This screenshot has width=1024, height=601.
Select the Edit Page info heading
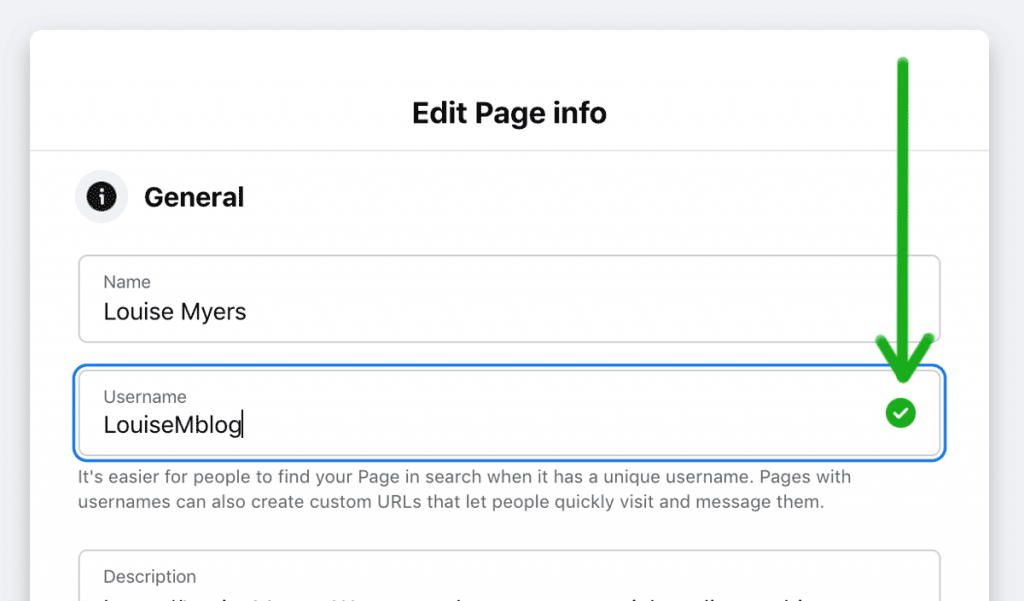(509, 113)
